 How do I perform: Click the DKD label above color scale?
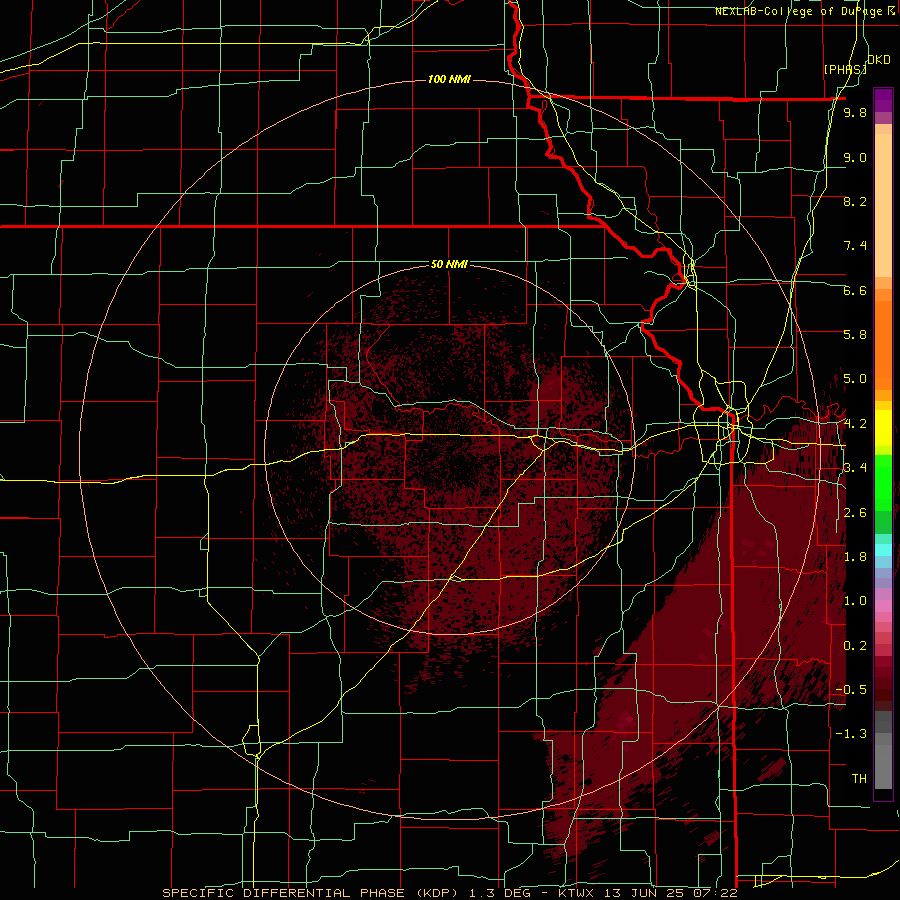coord(879,59)
